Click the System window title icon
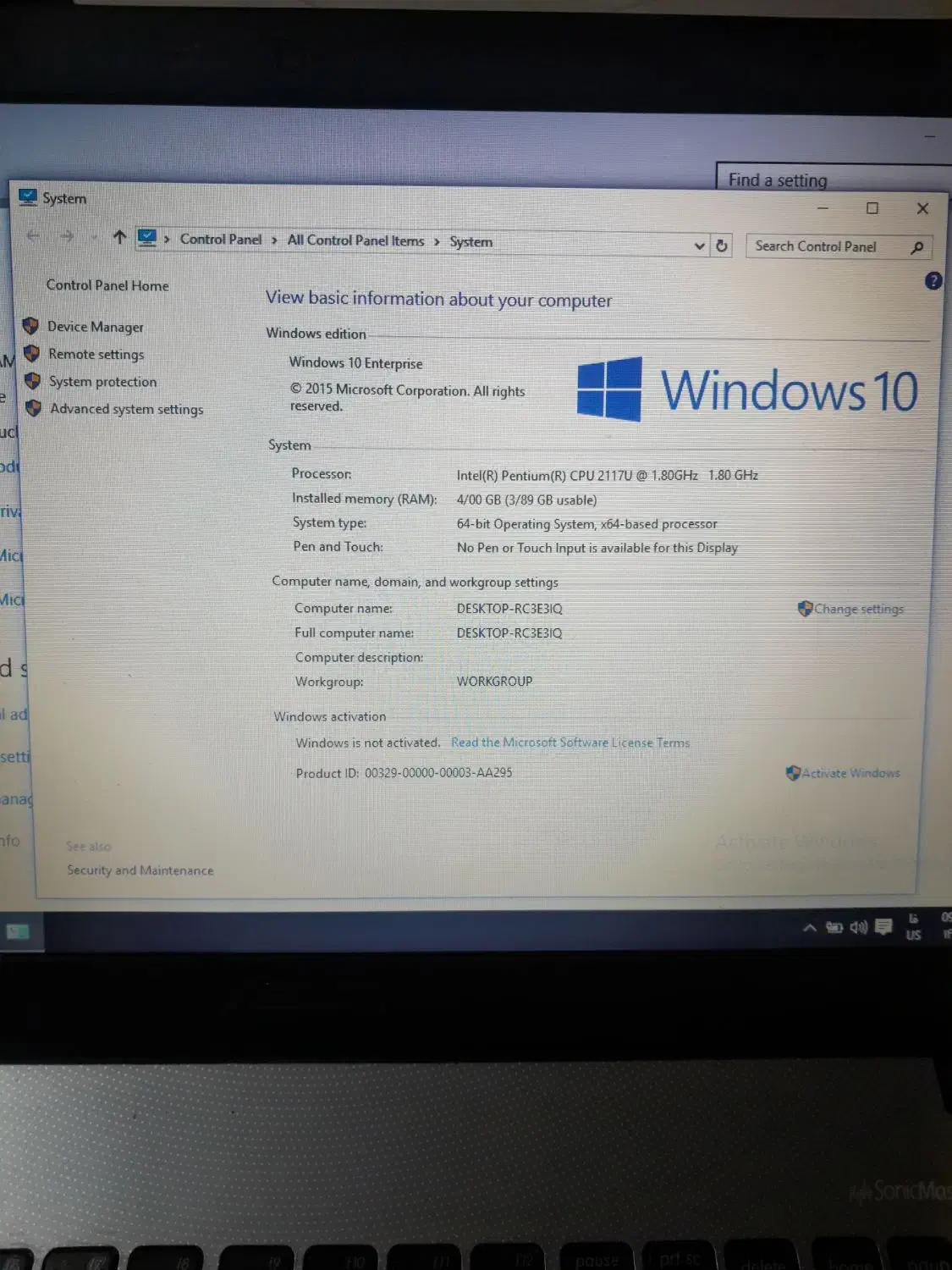 (x=28, y=197)
